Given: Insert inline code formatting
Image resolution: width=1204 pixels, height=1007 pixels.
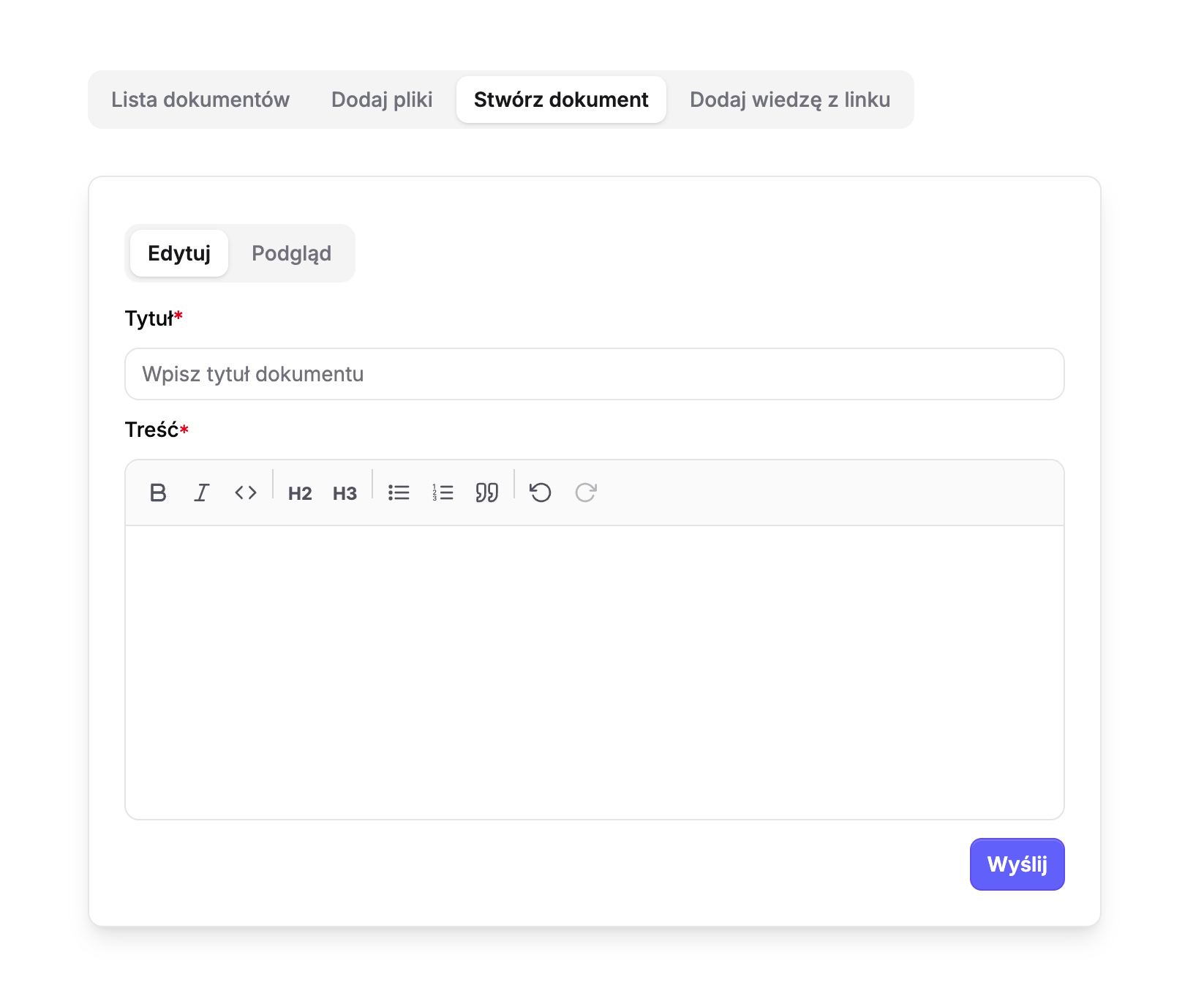Looking at the screenshot, I should click(x=246, y=493).
